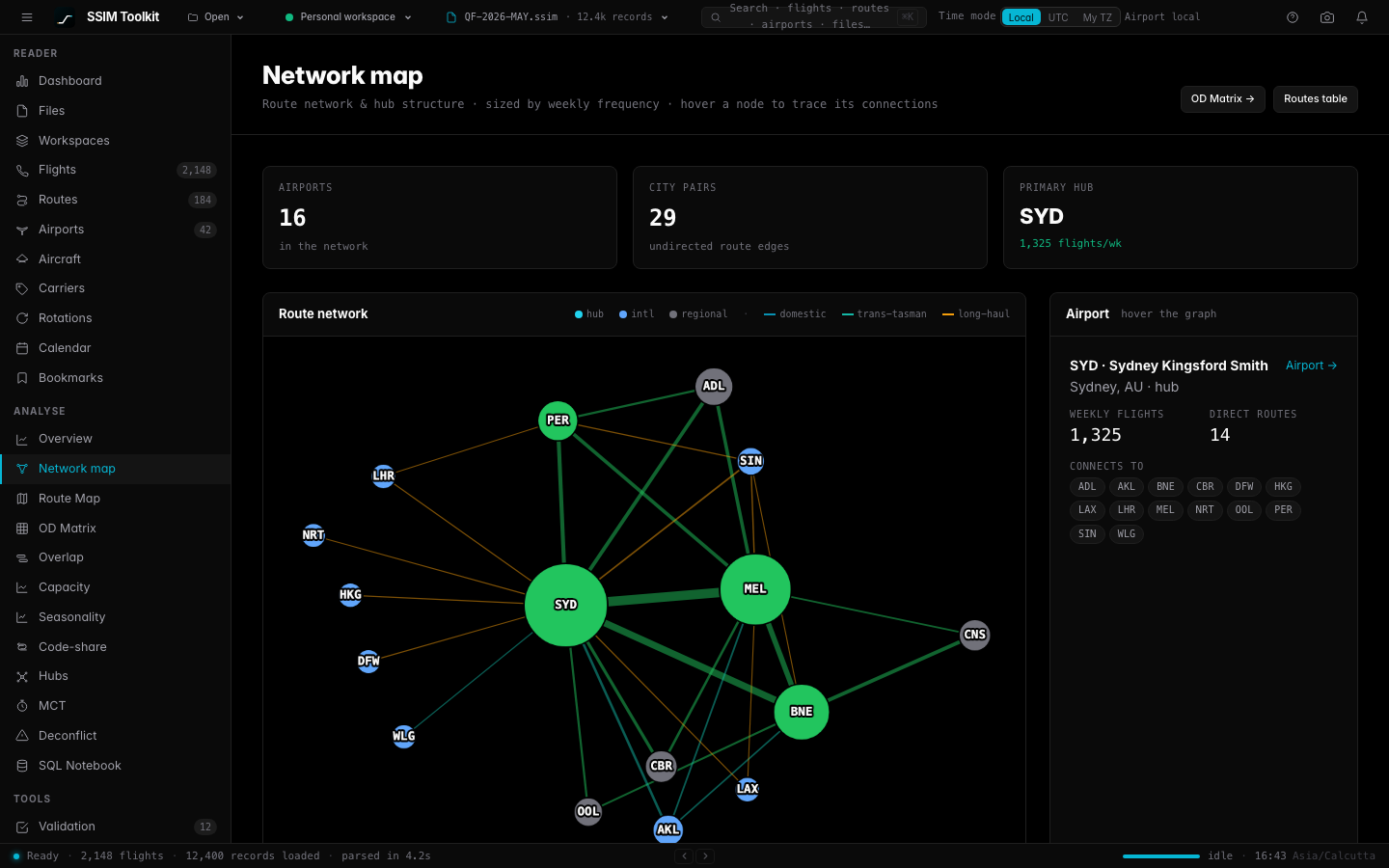
Task: Select the BNE hub node
Action: pos(802,712)
